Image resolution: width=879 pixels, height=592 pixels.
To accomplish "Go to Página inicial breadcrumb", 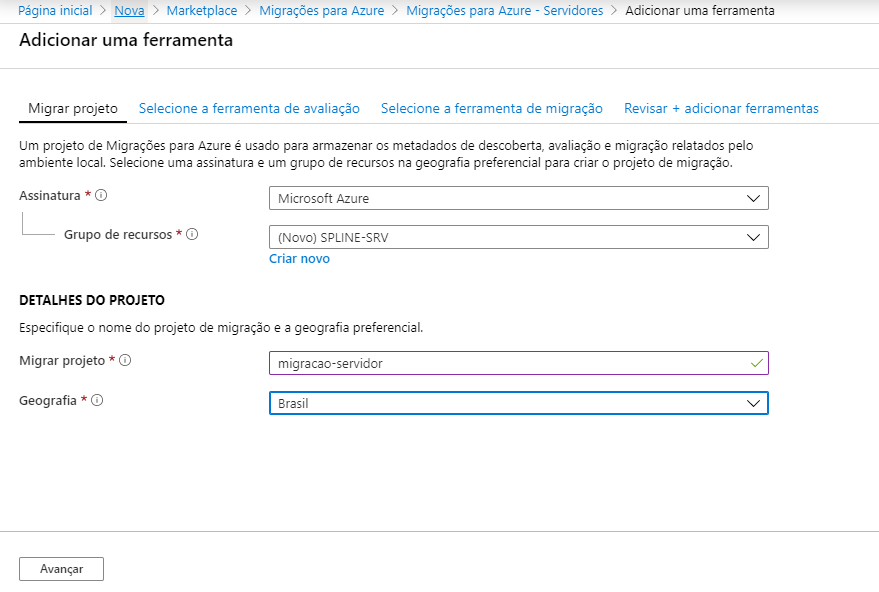I will point(55,10).
